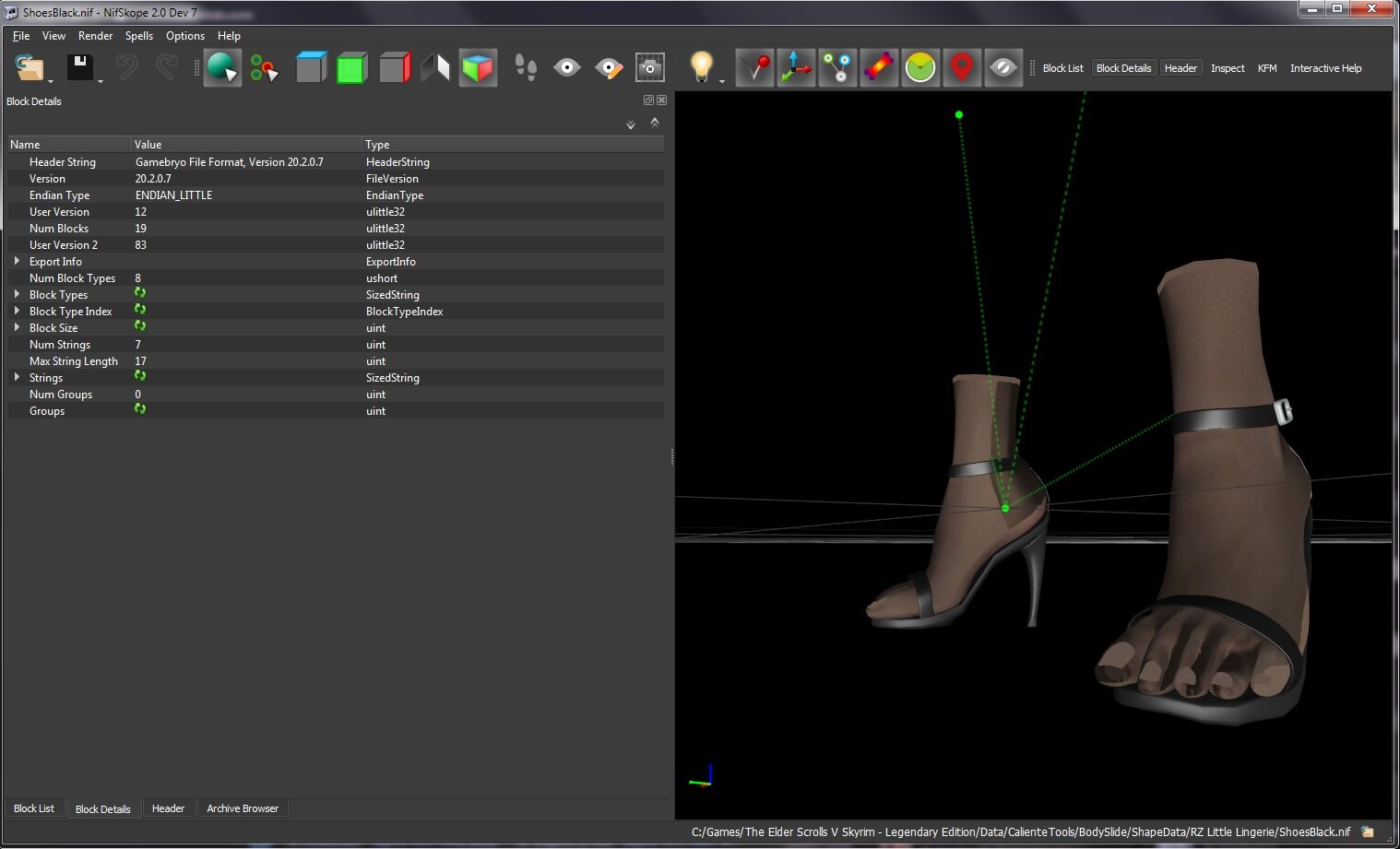Click the red map pin icon
Image resolution: width=1400 pixels, height=849 pixels.
click(962, 68)
